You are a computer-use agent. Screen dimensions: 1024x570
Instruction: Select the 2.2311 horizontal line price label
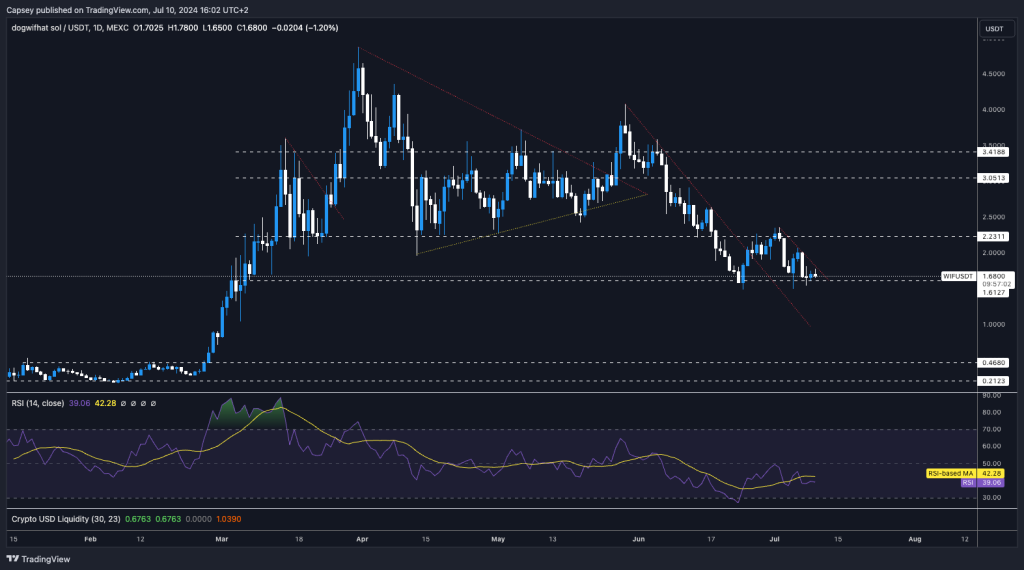click(993, 236)
